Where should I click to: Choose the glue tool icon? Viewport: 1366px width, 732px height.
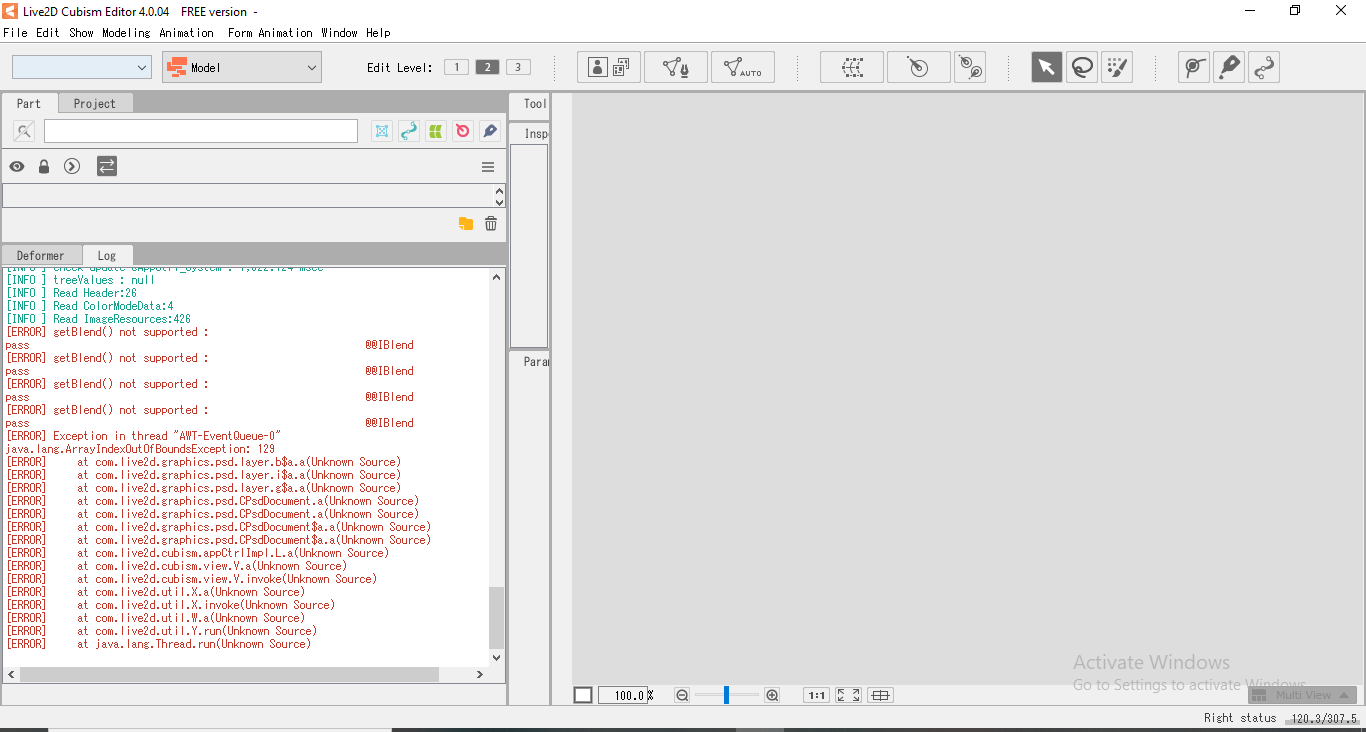click(x=1194, y=67)
